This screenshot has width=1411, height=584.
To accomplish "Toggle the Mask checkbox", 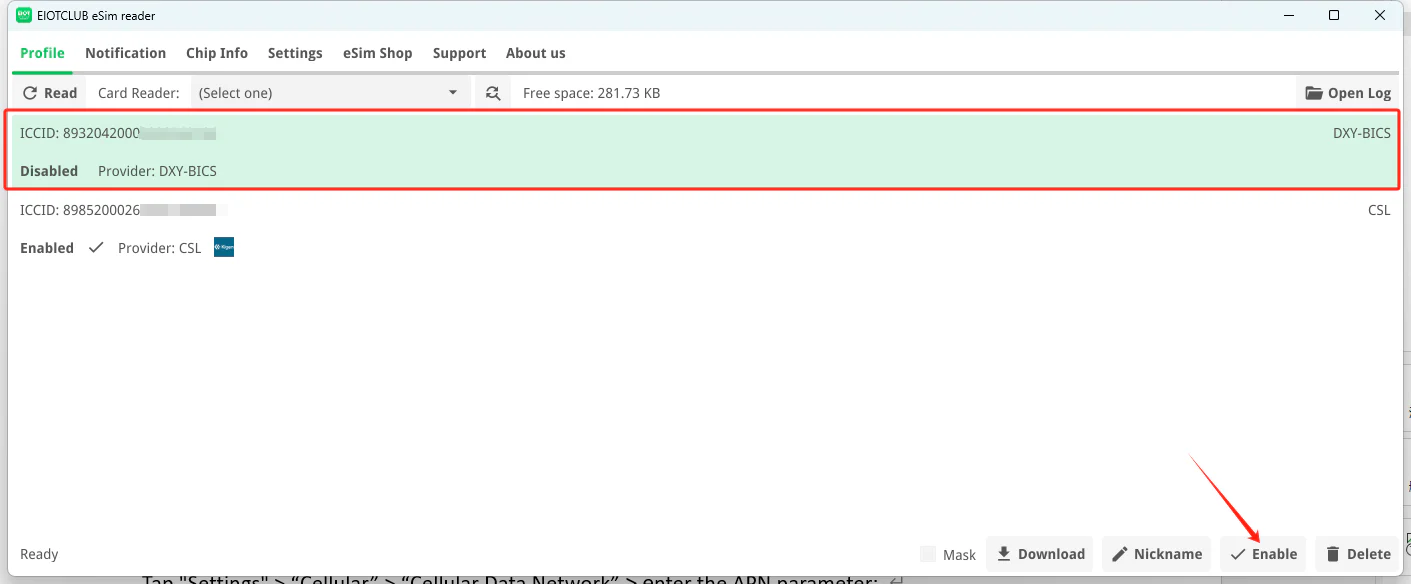I will pyautogui.click(x=928, y=554).
